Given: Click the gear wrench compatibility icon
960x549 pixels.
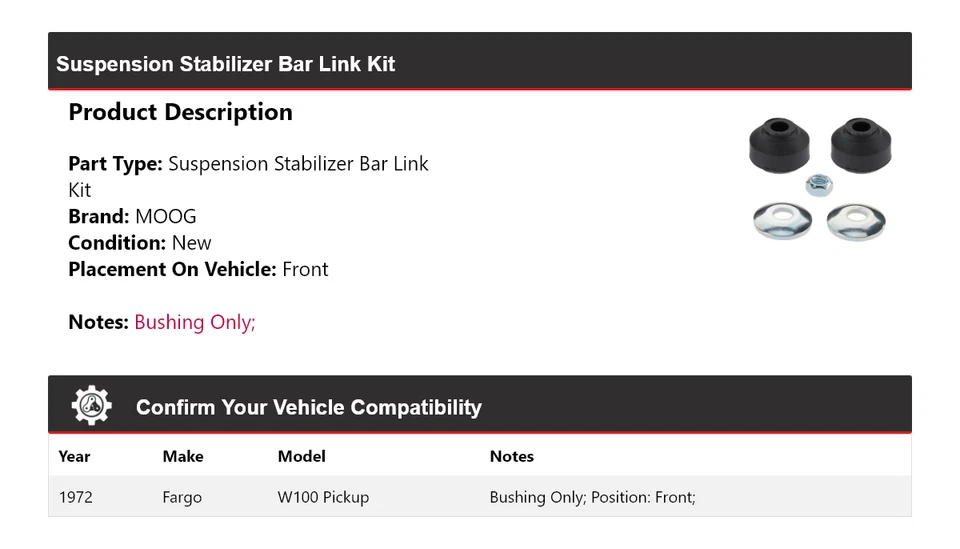Looking at the screenshot, I should tap(91, 406).
